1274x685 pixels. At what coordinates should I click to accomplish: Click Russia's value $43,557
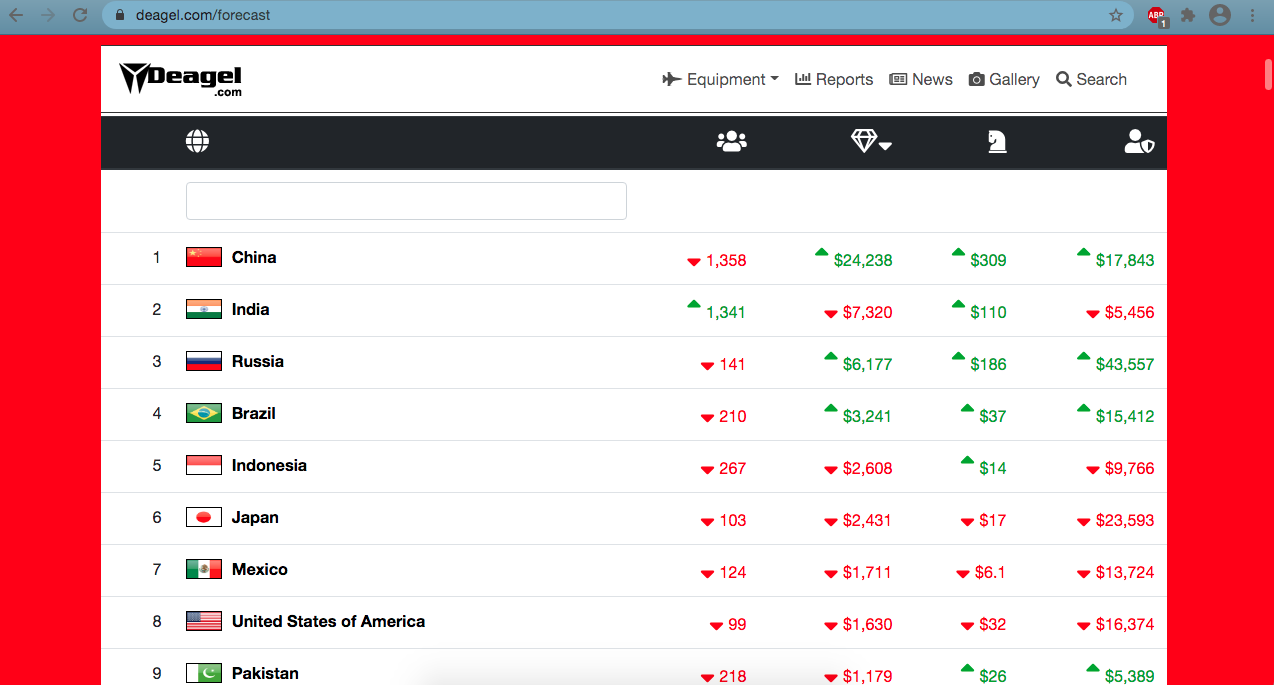click(1125, 365)
